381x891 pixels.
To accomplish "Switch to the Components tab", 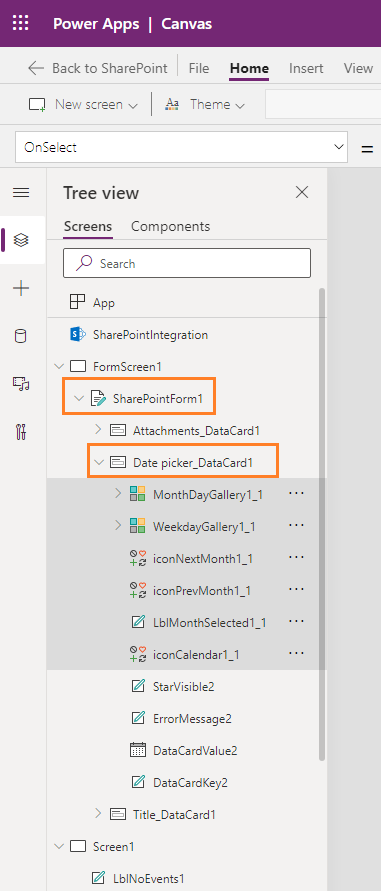I will click(171, 226).
